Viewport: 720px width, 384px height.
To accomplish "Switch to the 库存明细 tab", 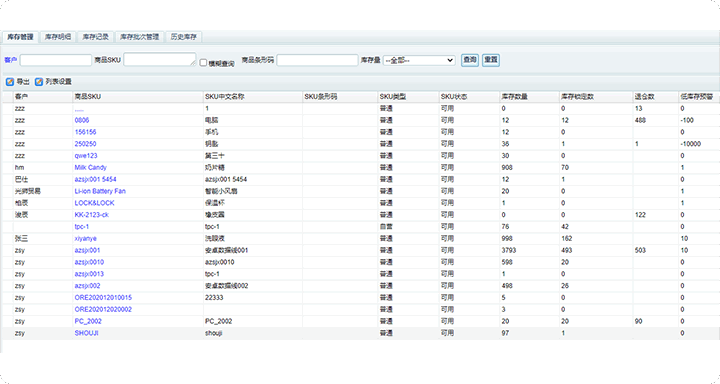I will pos(58,37).
